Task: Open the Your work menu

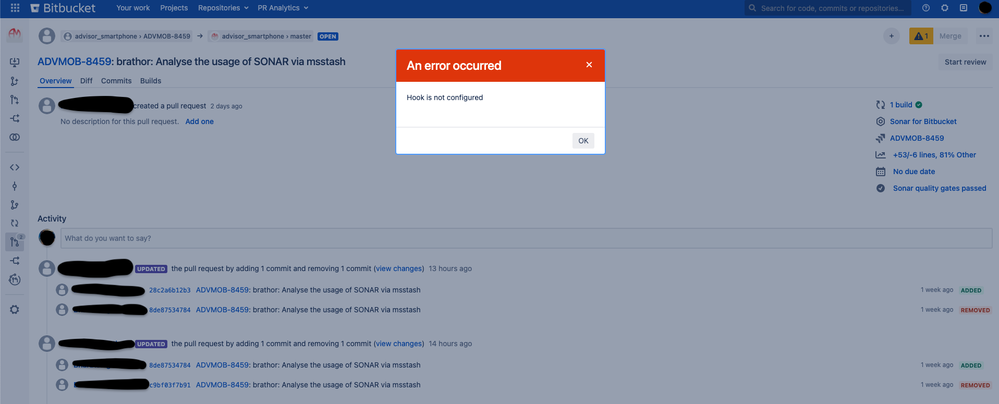Action: [x=133, y=8]
